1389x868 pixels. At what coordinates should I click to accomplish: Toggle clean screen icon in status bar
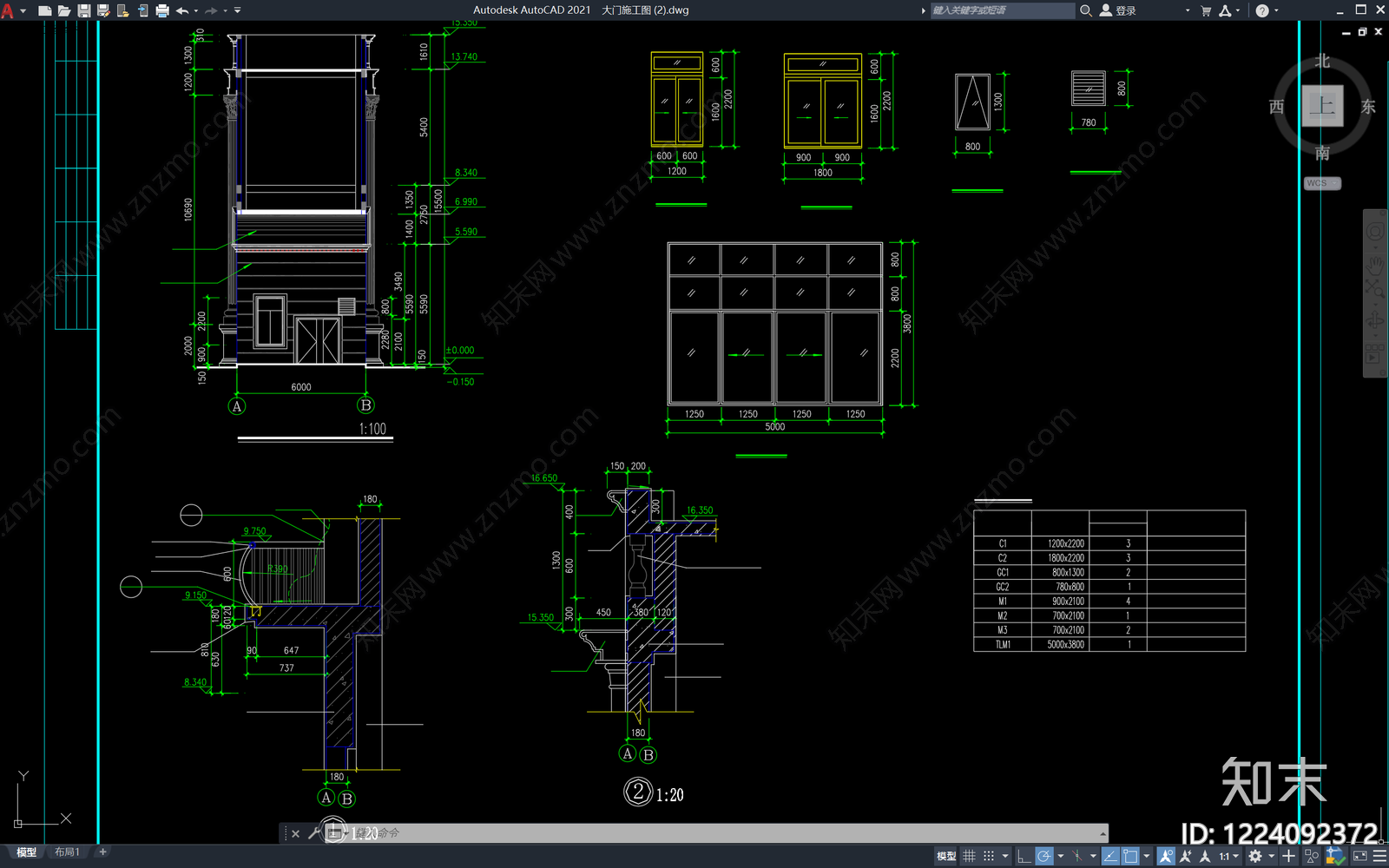[x=1359, y=856]
